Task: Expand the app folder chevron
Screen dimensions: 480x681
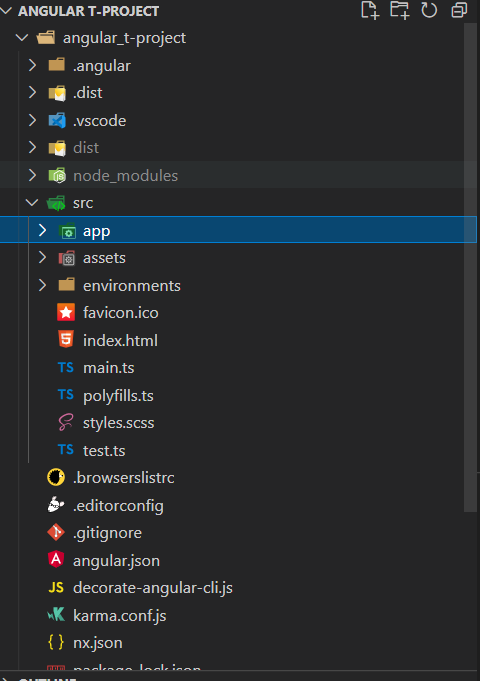Action: 42,230
